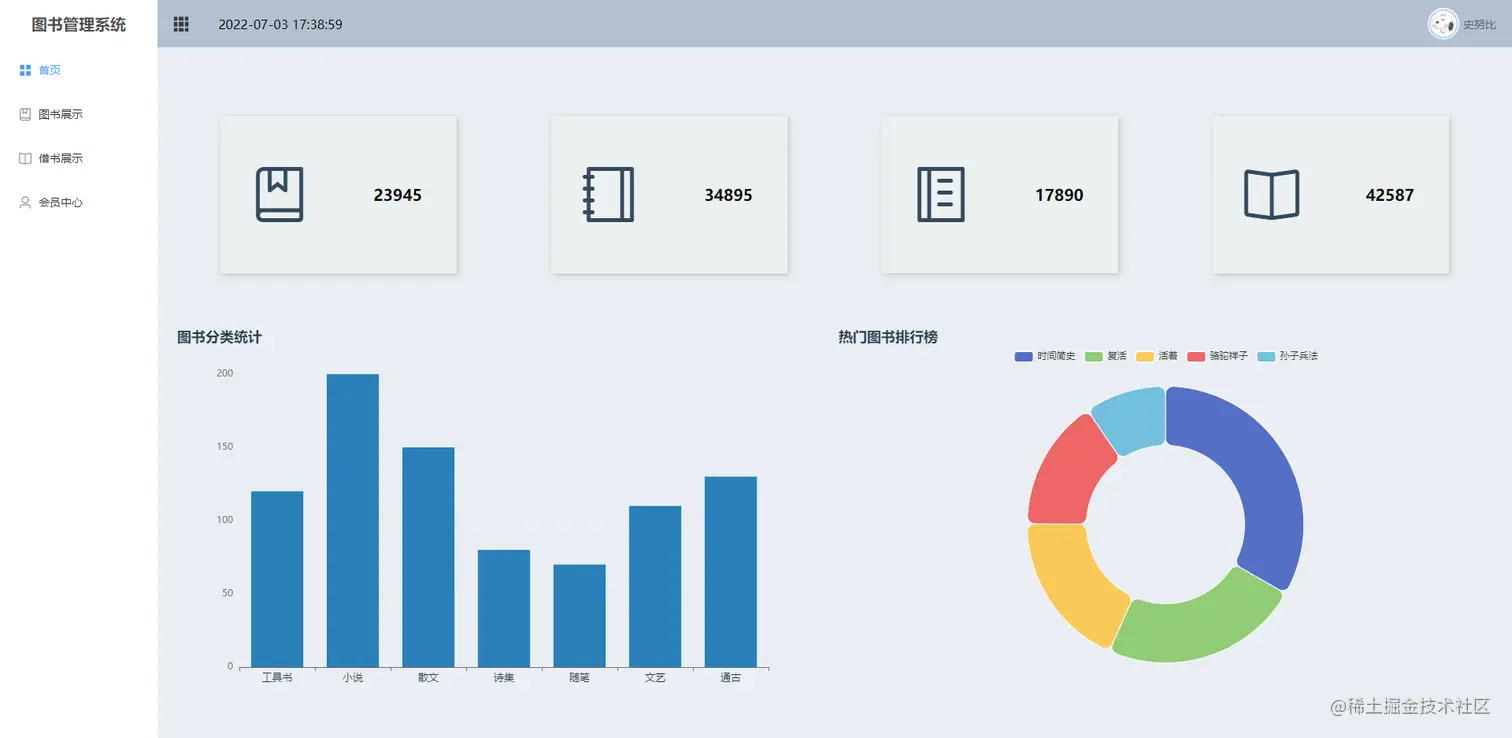Viewport: 1512px width, 738px height.
Task: Toggle the 孙子兵法 light-blue legend swatch
Action: [x=1266, y=356]
